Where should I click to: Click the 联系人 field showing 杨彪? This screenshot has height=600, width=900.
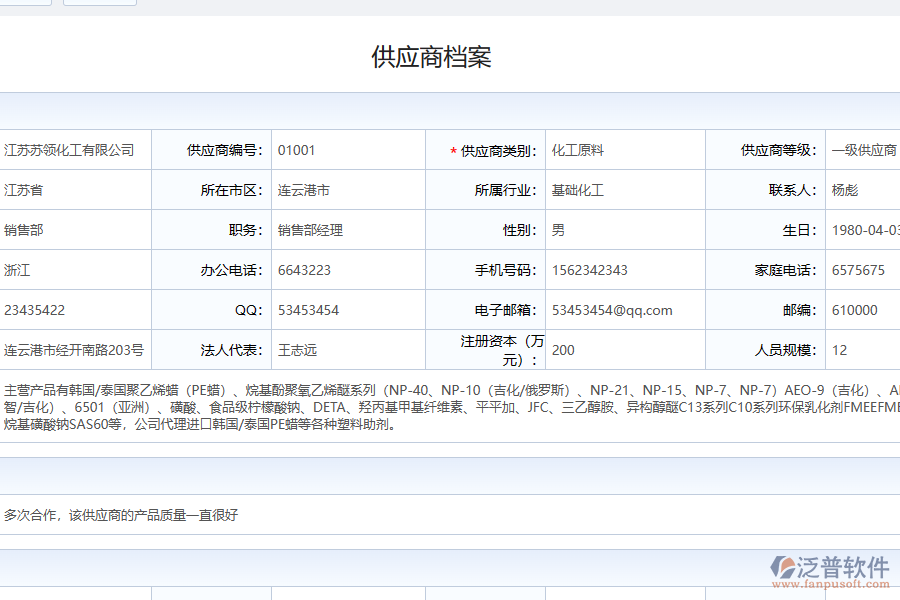(862, 189)
